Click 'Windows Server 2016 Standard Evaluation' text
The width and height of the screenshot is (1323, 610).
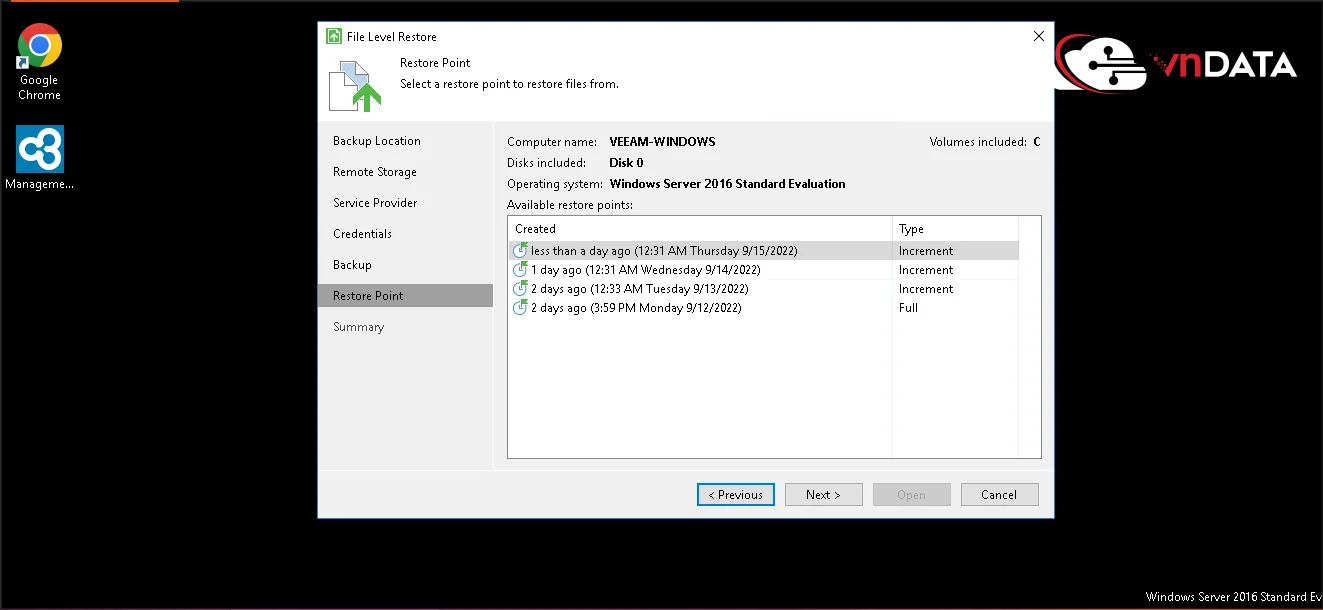[727, 184]
